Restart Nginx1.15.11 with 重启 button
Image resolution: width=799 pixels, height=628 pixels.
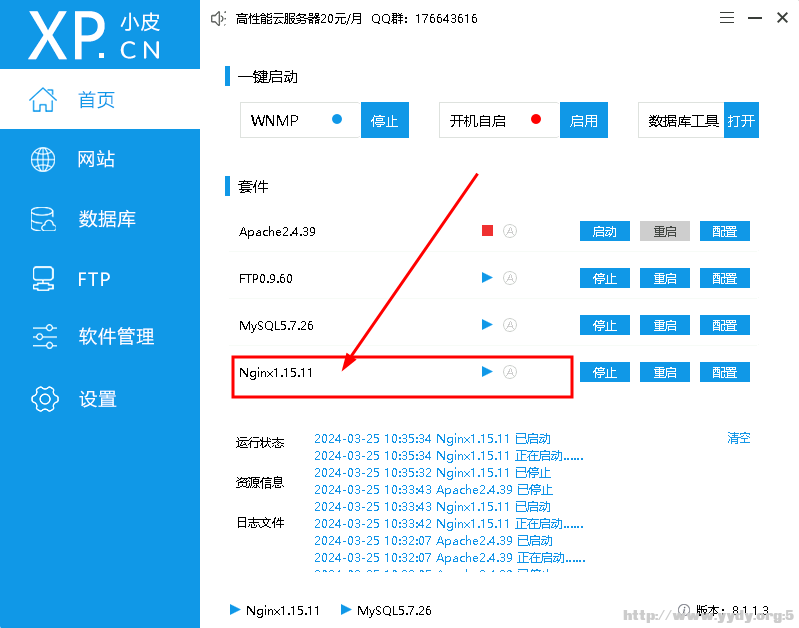point(665,372)
